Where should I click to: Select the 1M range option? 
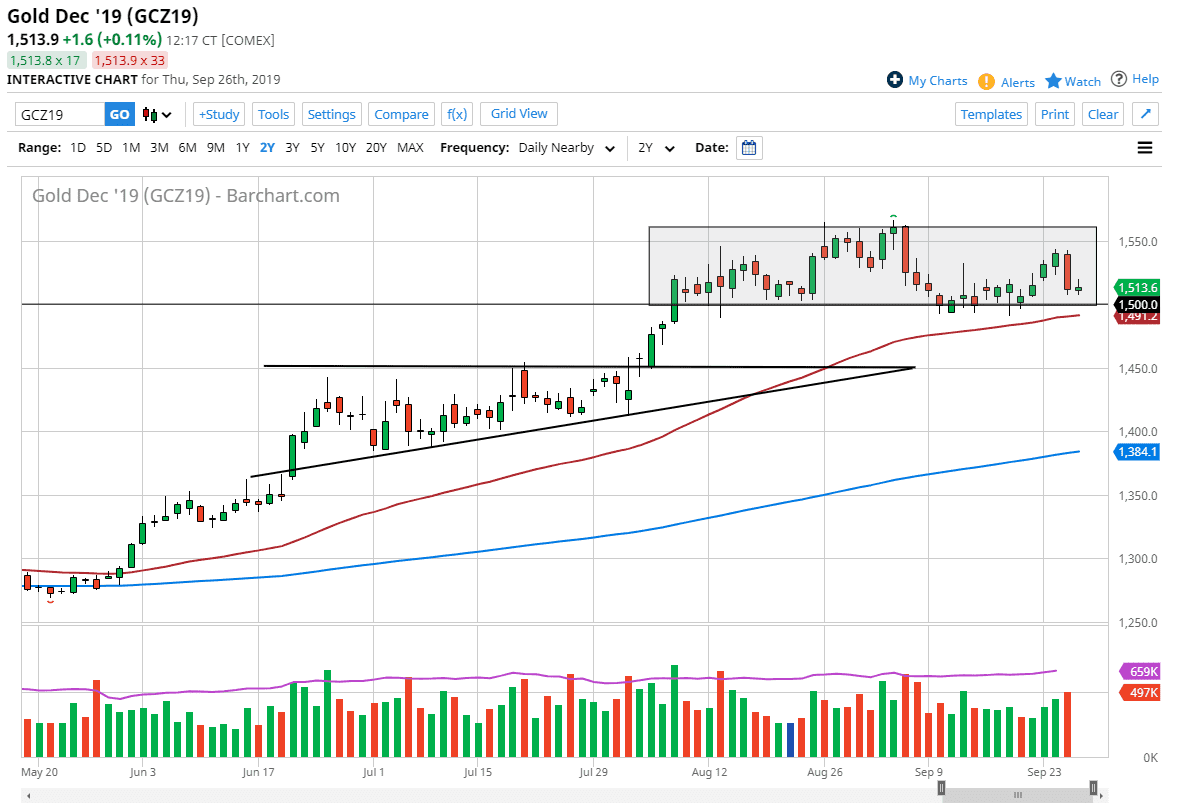131,146
